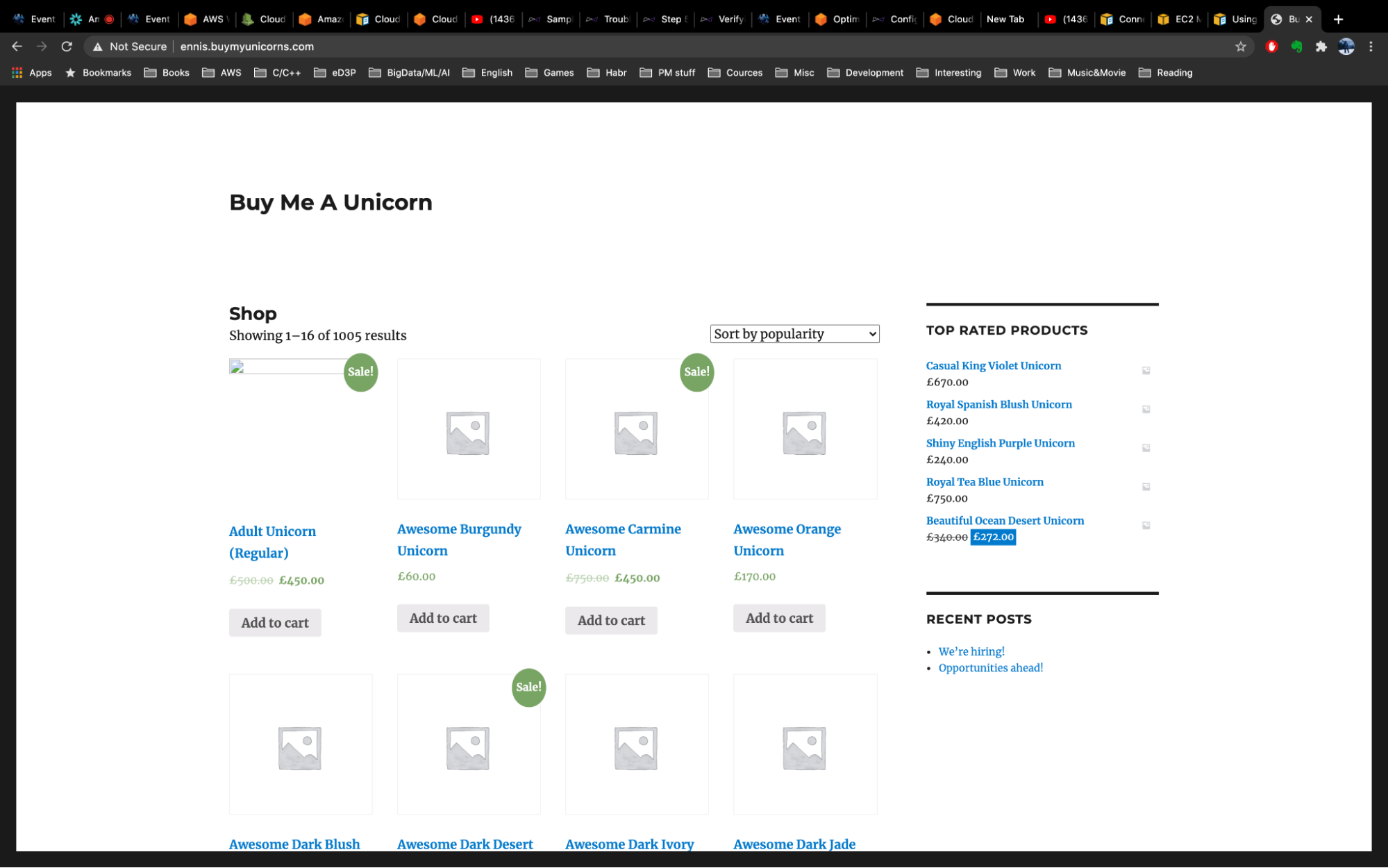Image resolution: width=1388 pixels, height=868 pixels.
Task: Click the browser forward arrow
Action: coord(42,47)
